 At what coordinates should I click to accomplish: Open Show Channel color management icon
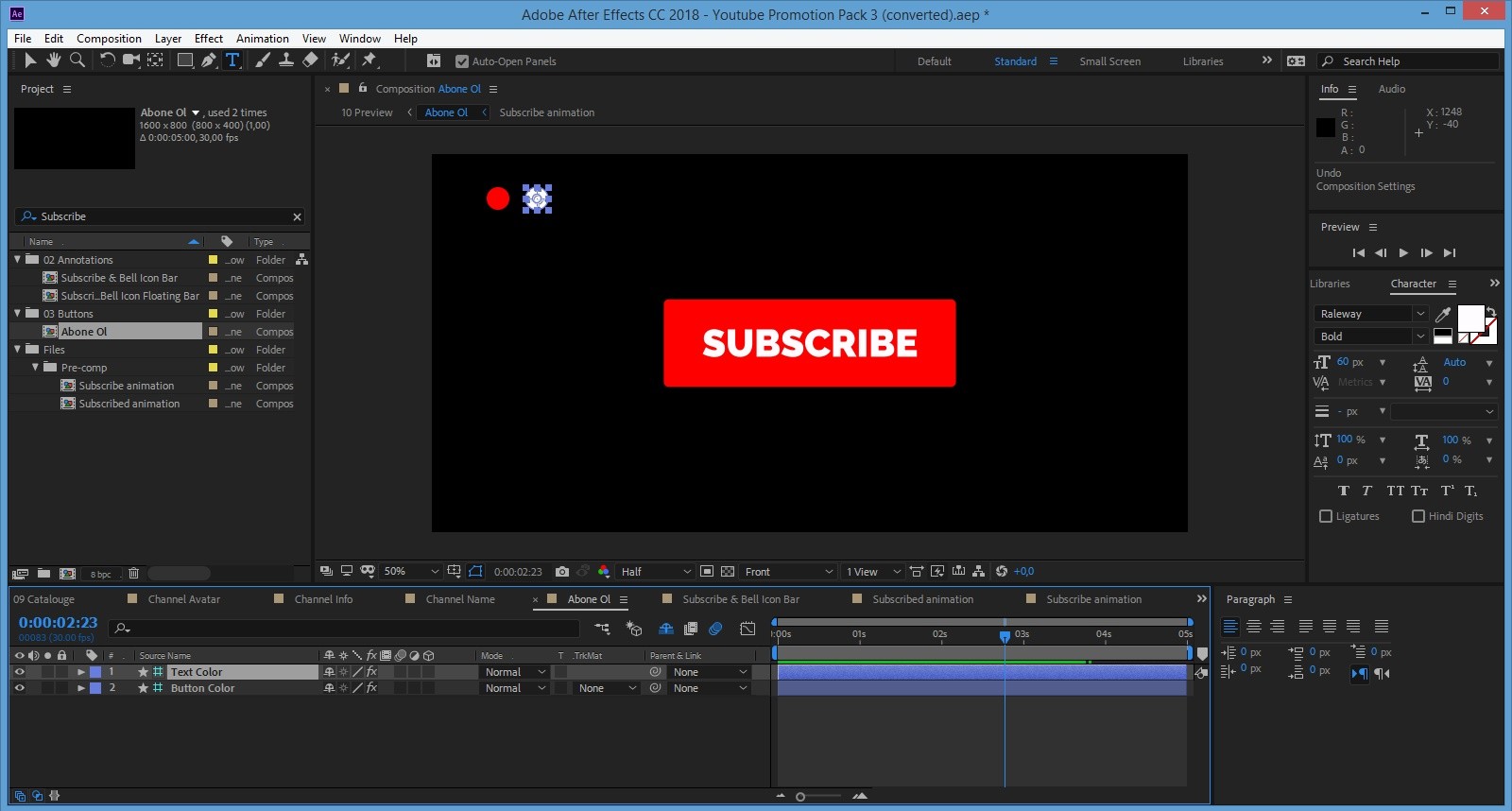tap(604, 571)
